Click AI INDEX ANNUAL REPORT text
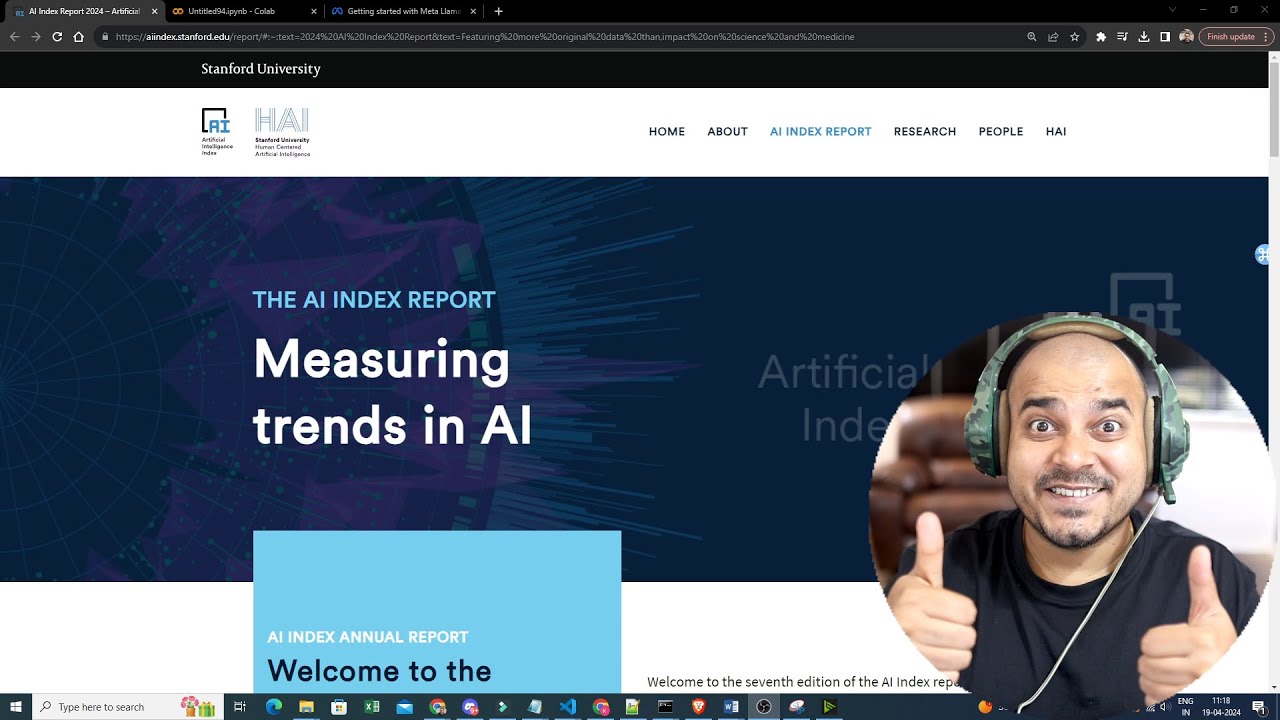Screen dimensions: 1280x720 (367, 637)
